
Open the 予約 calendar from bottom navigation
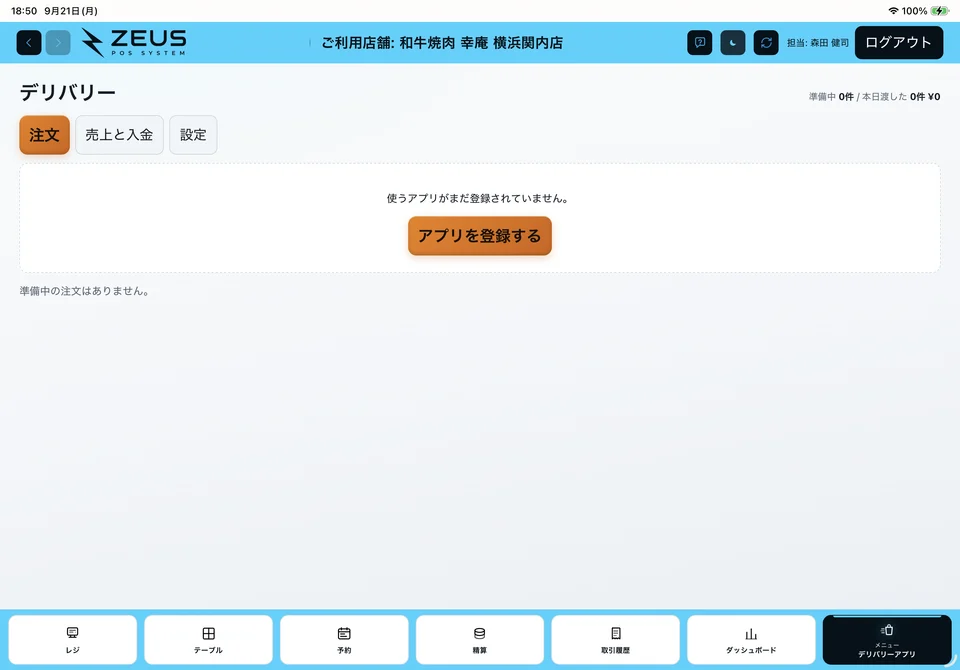tap(344, 639)
